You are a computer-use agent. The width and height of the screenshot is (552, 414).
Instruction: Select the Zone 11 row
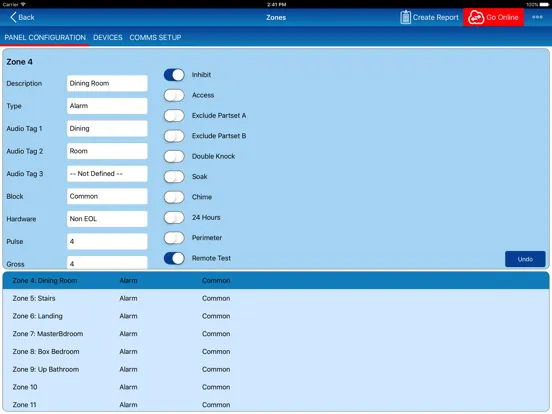[276, 404]
